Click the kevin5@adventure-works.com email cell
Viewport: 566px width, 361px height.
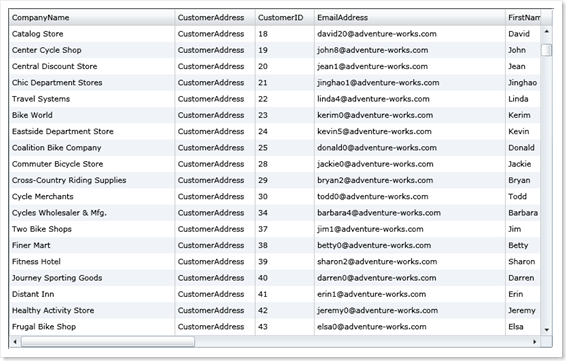click(x=410, y=131)
